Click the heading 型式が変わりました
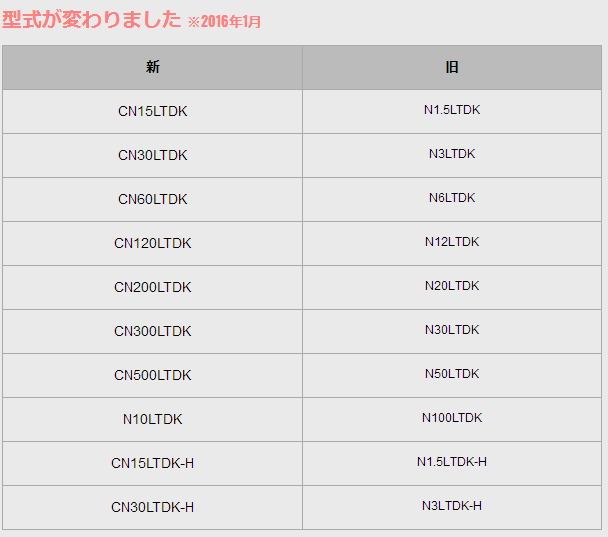608x537 pixels. coord(92,20)
